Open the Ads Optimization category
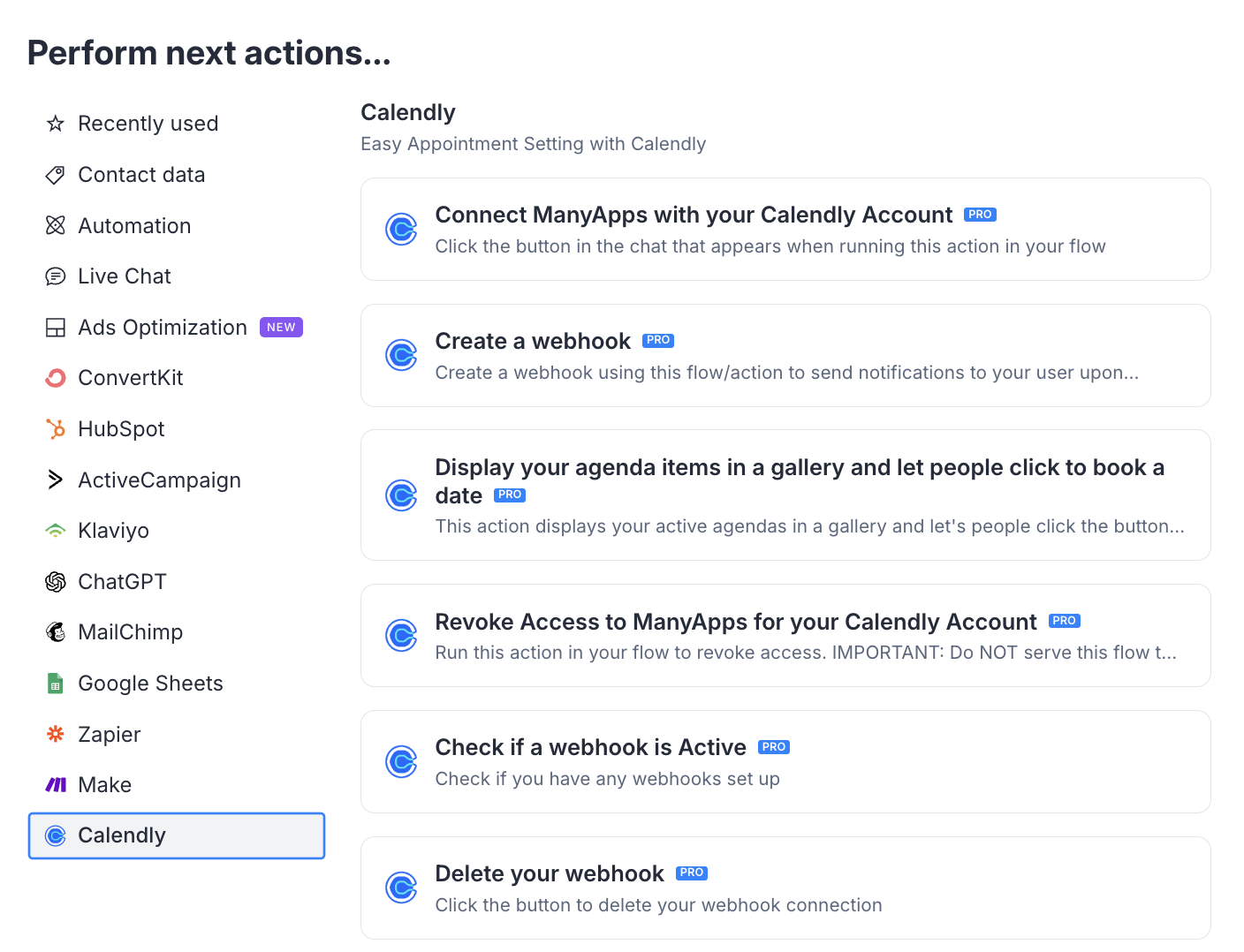Viewport: 1244px width, 952px height. [163, 328]
